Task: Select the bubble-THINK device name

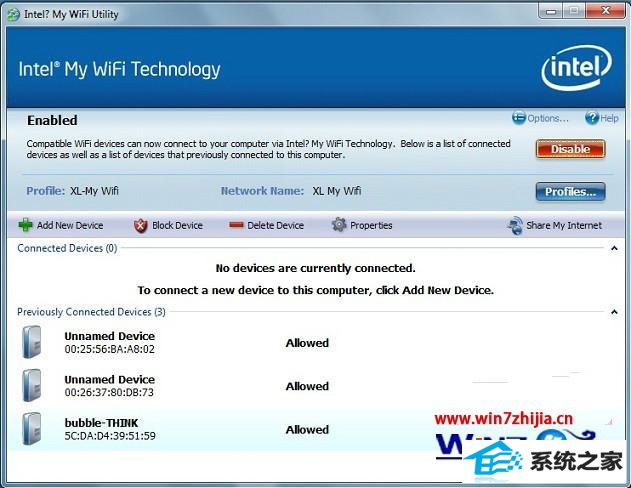Action: click(101, 423)
